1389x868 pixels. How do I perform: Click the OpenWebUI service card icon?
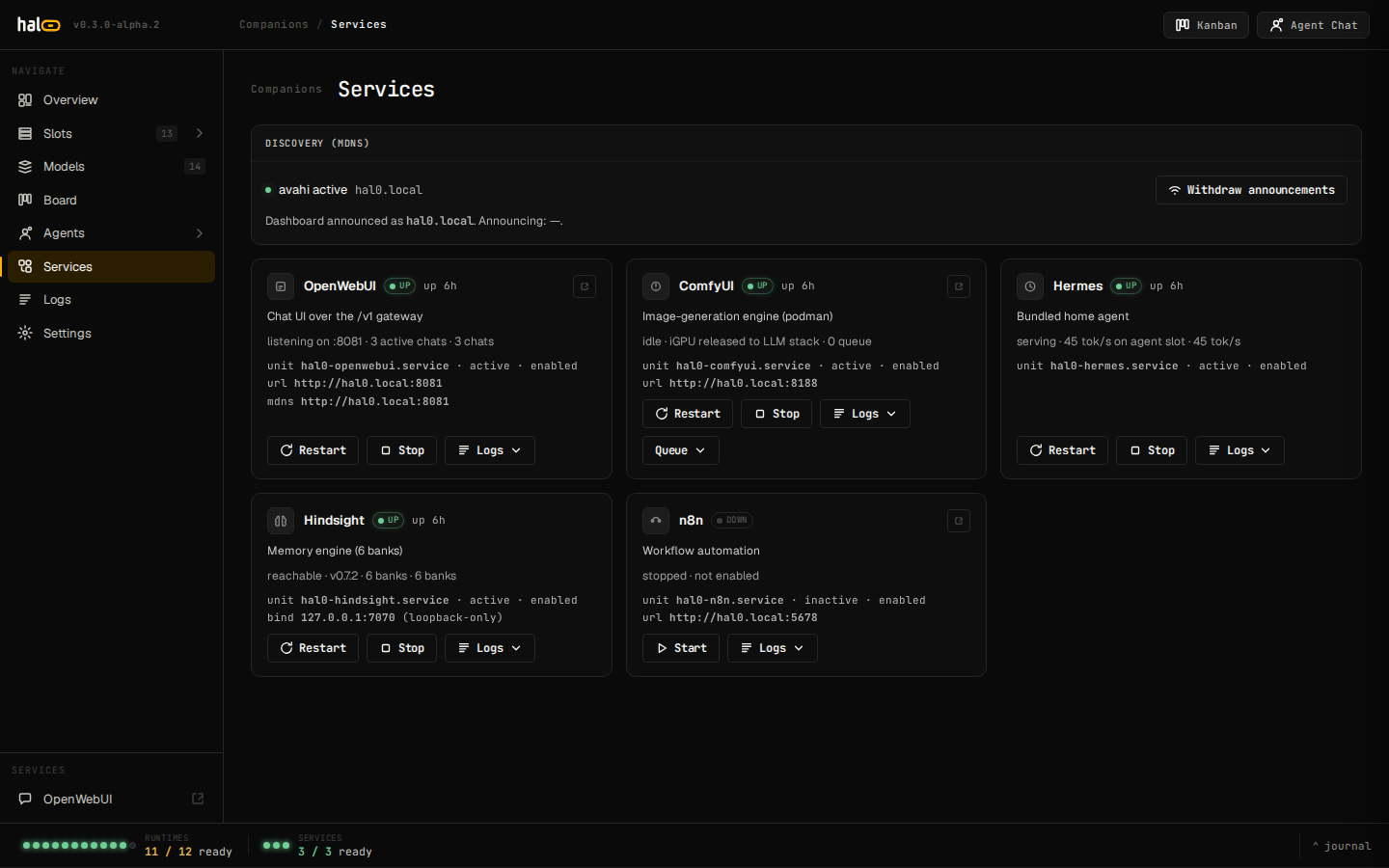(x=281, y=286)
